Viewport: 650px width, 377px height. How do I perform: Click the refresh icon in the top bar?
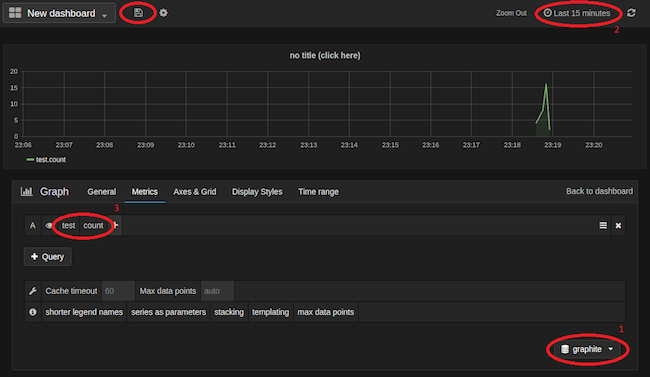[631, 13]
